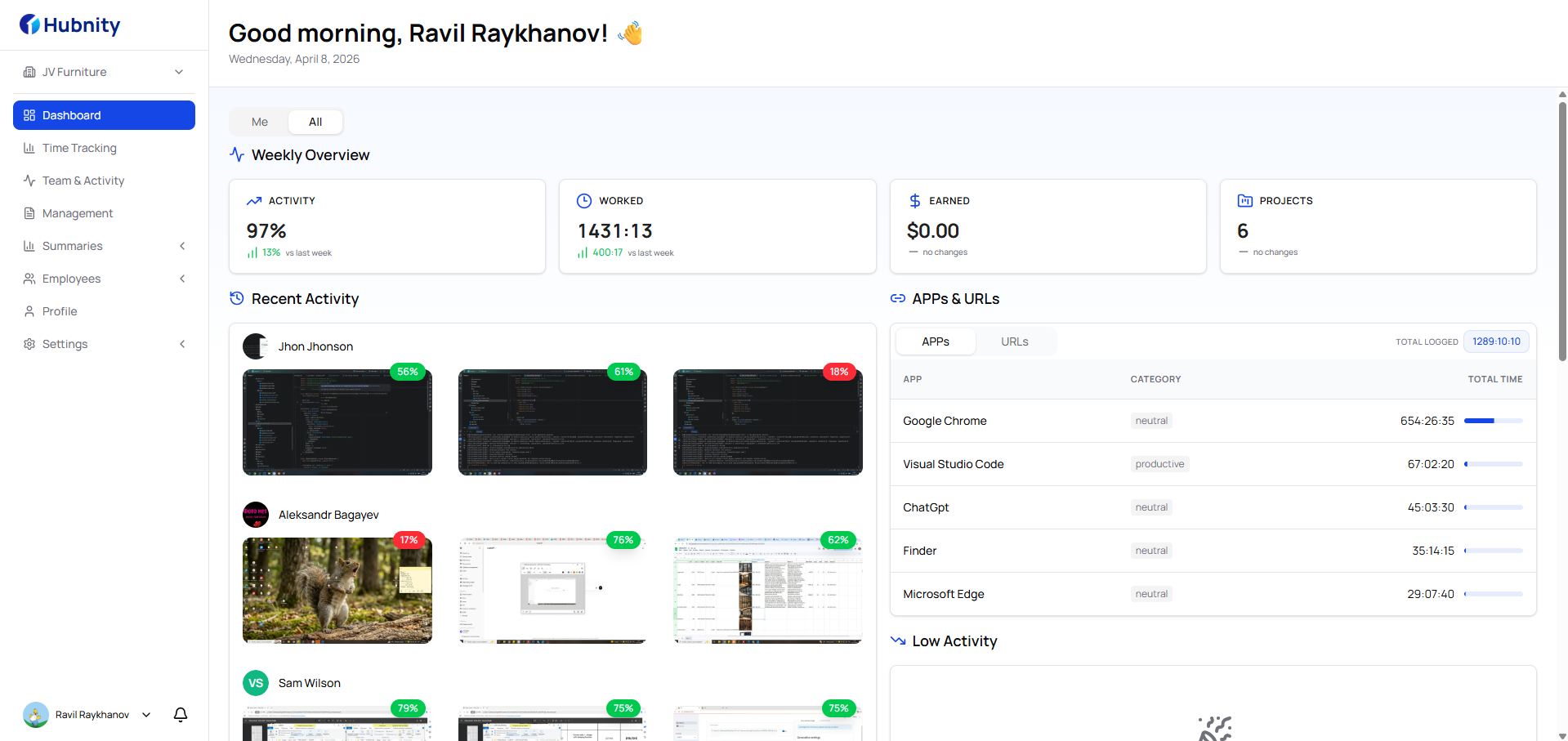Open Profile page
The width and height of the screenshot is (1568, 741).
click(x=105, y=311)
